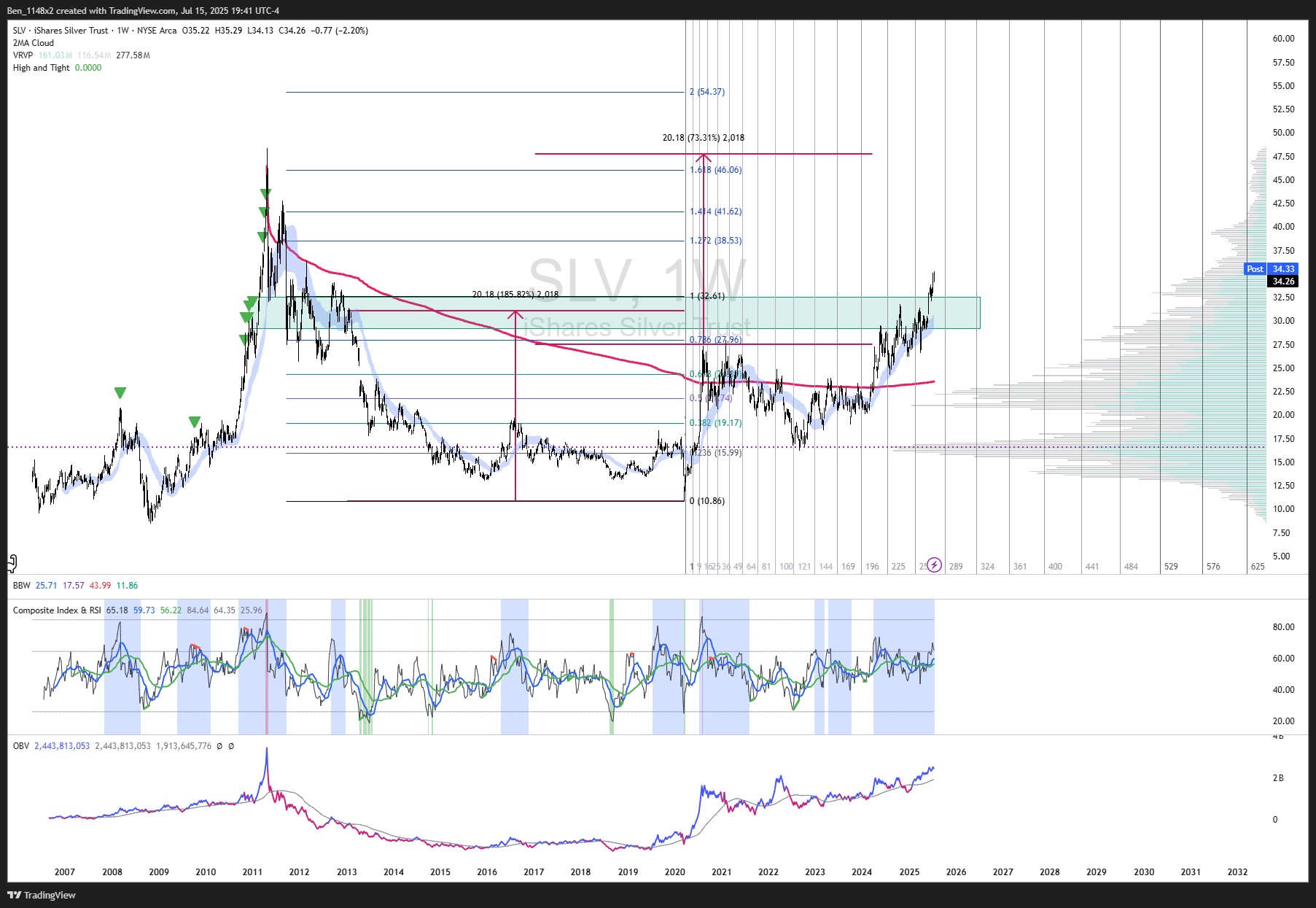The width and height of the screenshot is (1316, 908).
Task: Select the green triangle marker above 2010 prices
Action: pos(194,422)
